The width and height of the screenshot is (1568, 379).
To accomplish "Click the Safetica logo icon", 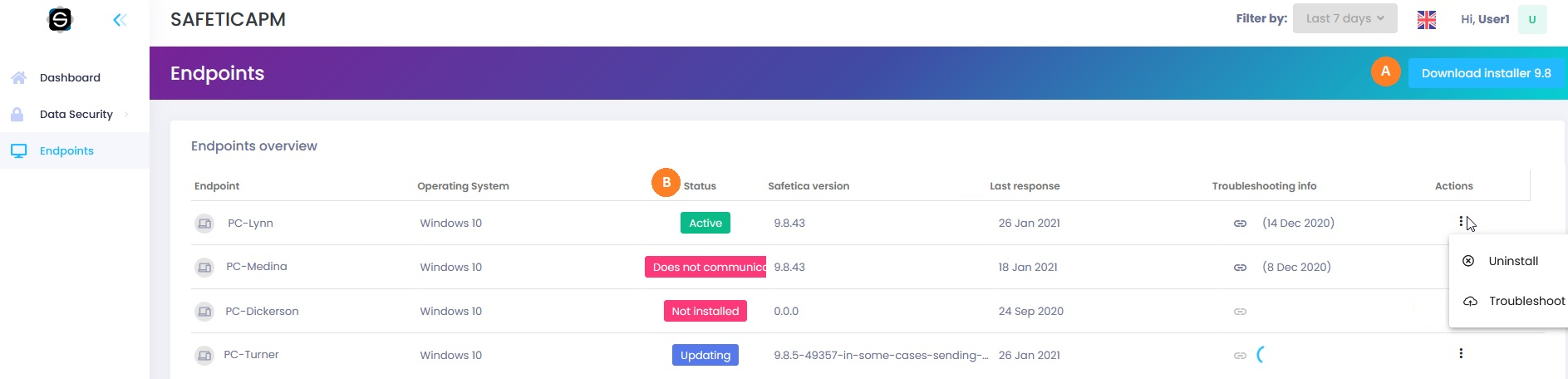I will (x=60, y=19).
